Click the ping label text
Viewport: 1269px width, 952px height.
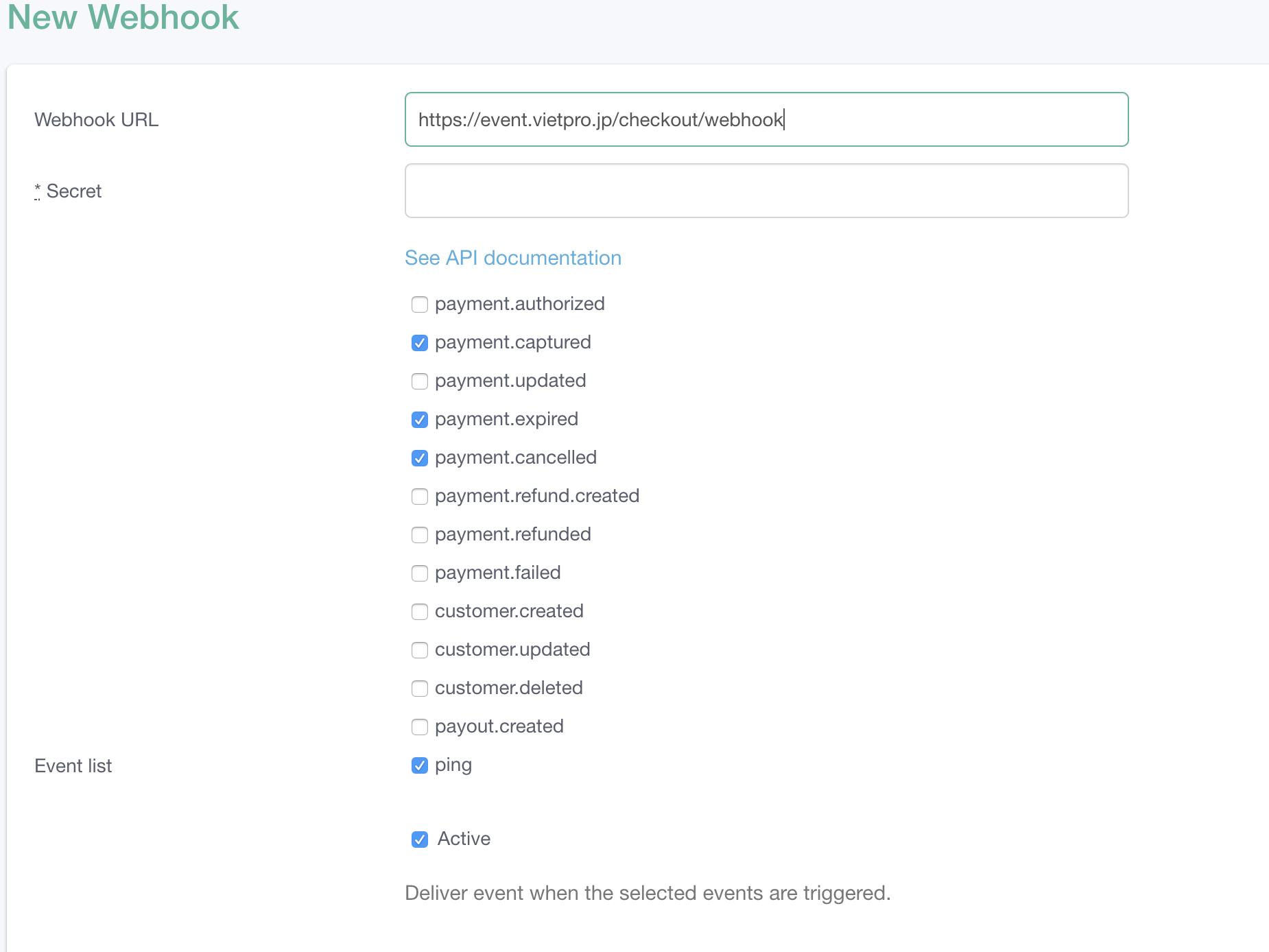[x=453, y=765]
